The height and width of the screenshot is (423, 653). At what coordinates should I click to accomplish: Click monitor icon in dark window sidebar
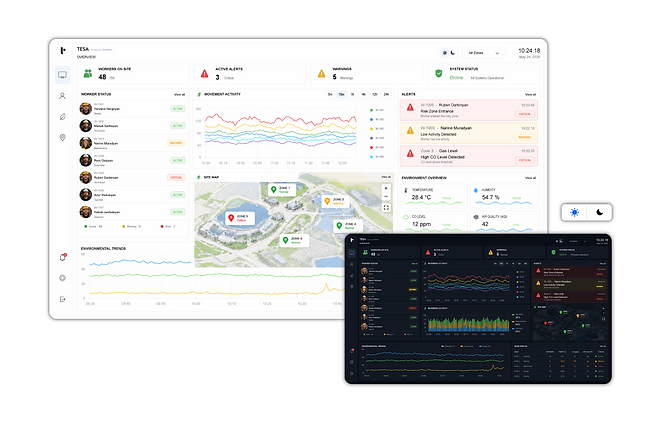(351, 253)
